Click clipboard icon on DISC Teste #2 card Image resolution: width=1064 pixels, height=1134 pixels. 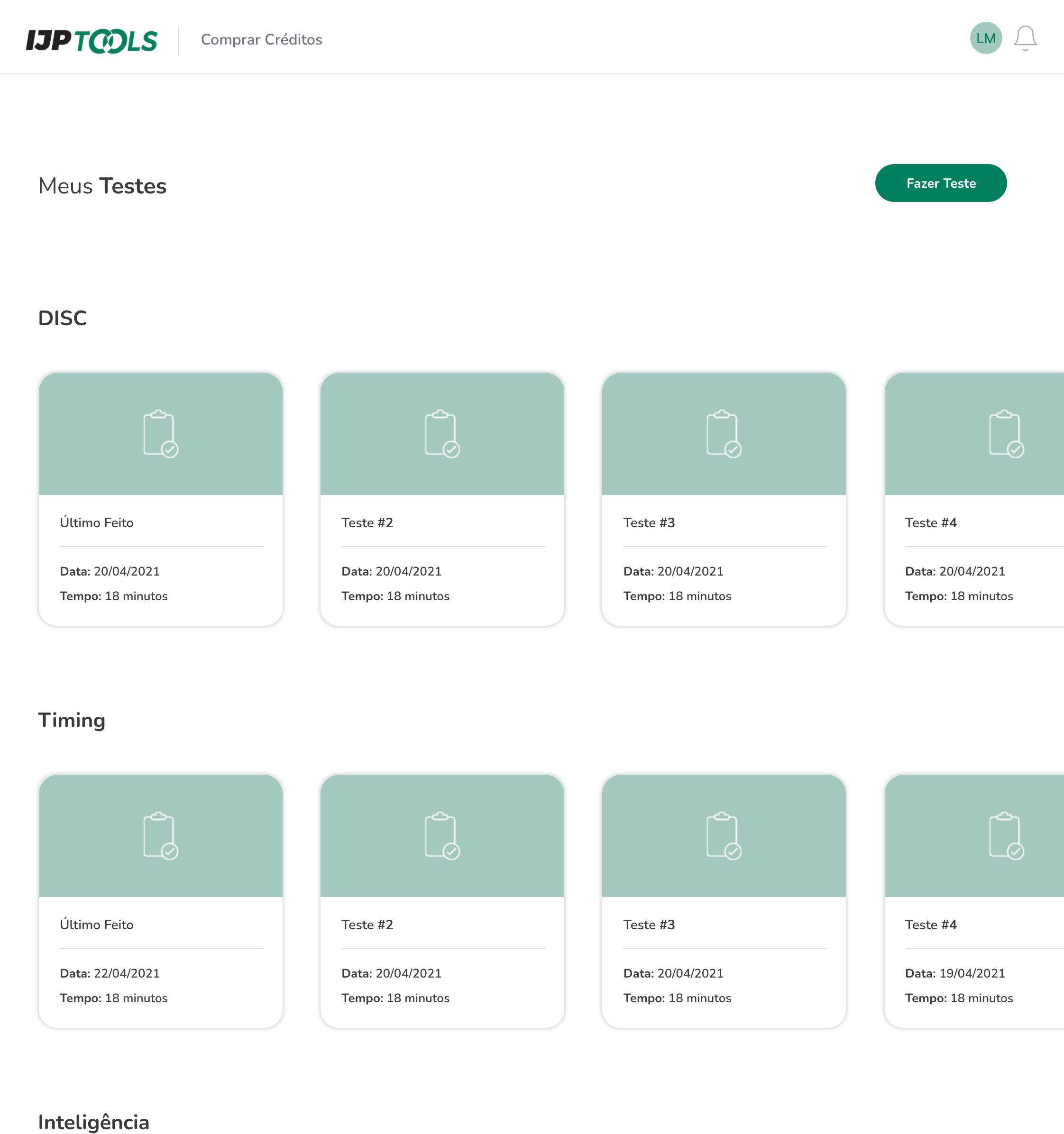442,433
